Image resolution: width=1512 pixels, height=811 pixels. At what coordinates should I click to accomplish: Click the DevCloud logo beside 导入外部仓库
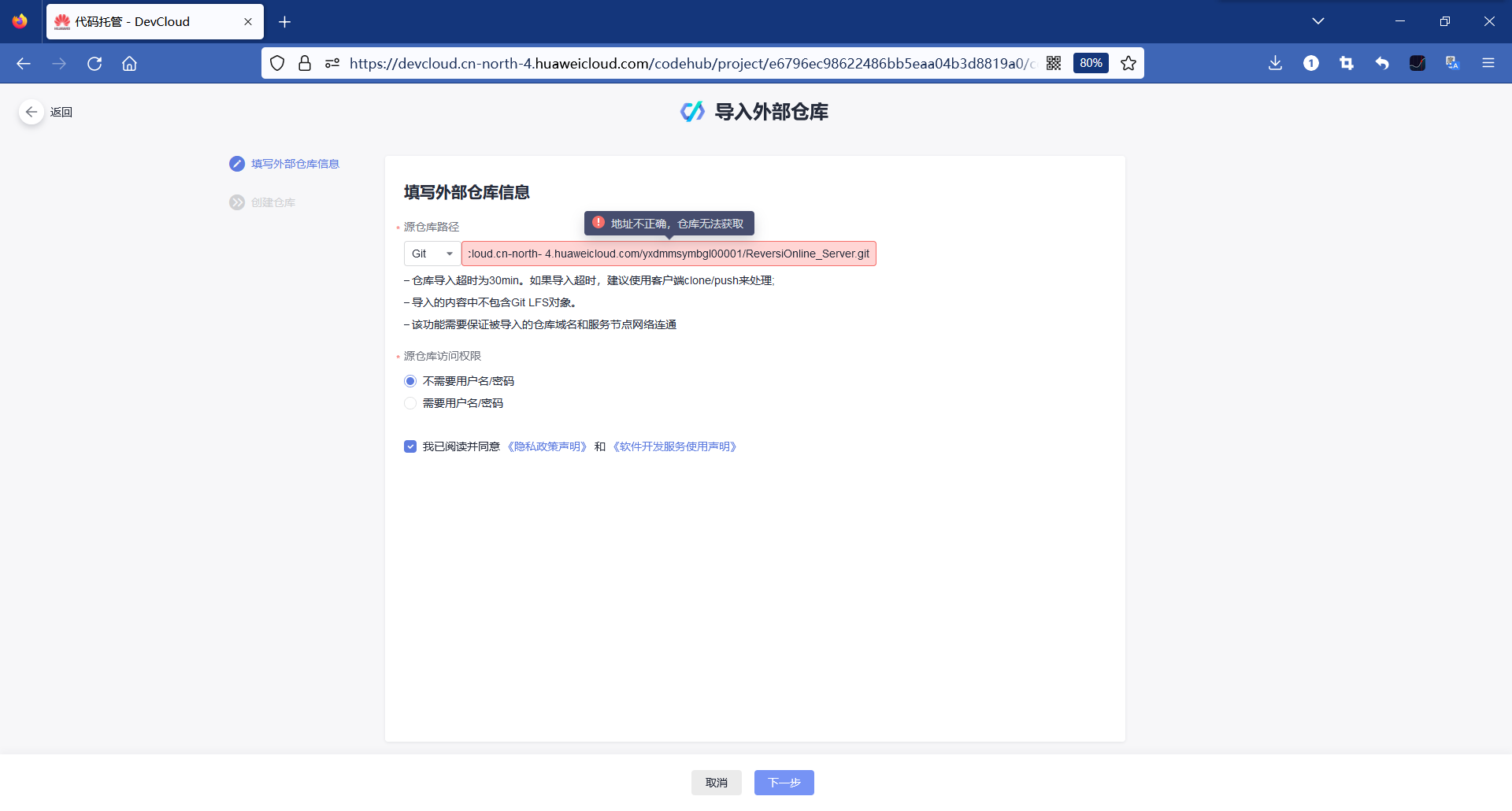(x=692, y=111)
